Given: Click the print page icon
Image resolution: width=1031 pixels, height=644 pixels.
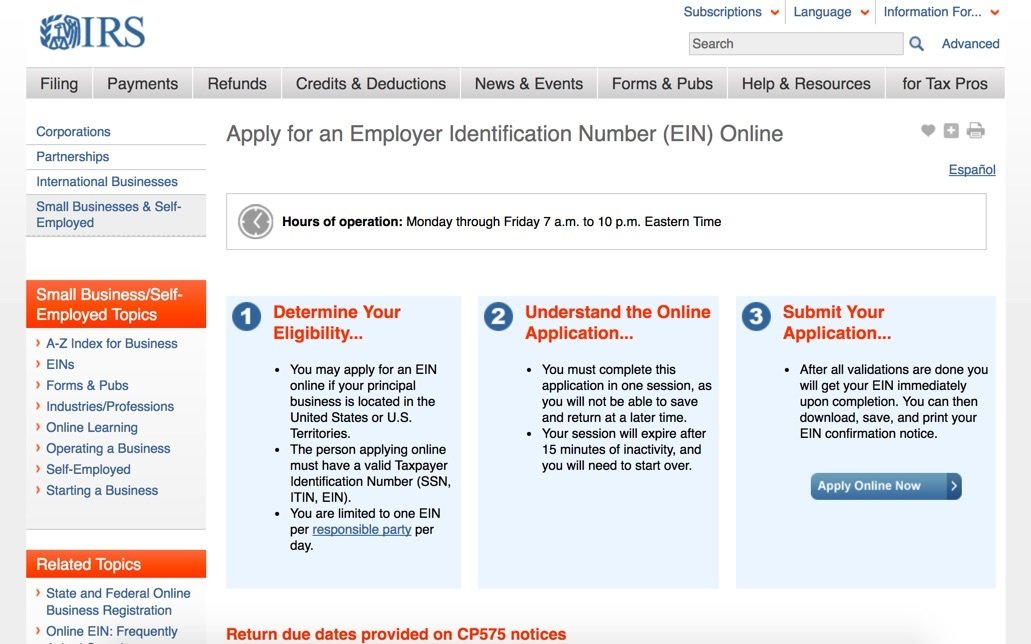Looking at the screenshot, I should pos(976,130).
